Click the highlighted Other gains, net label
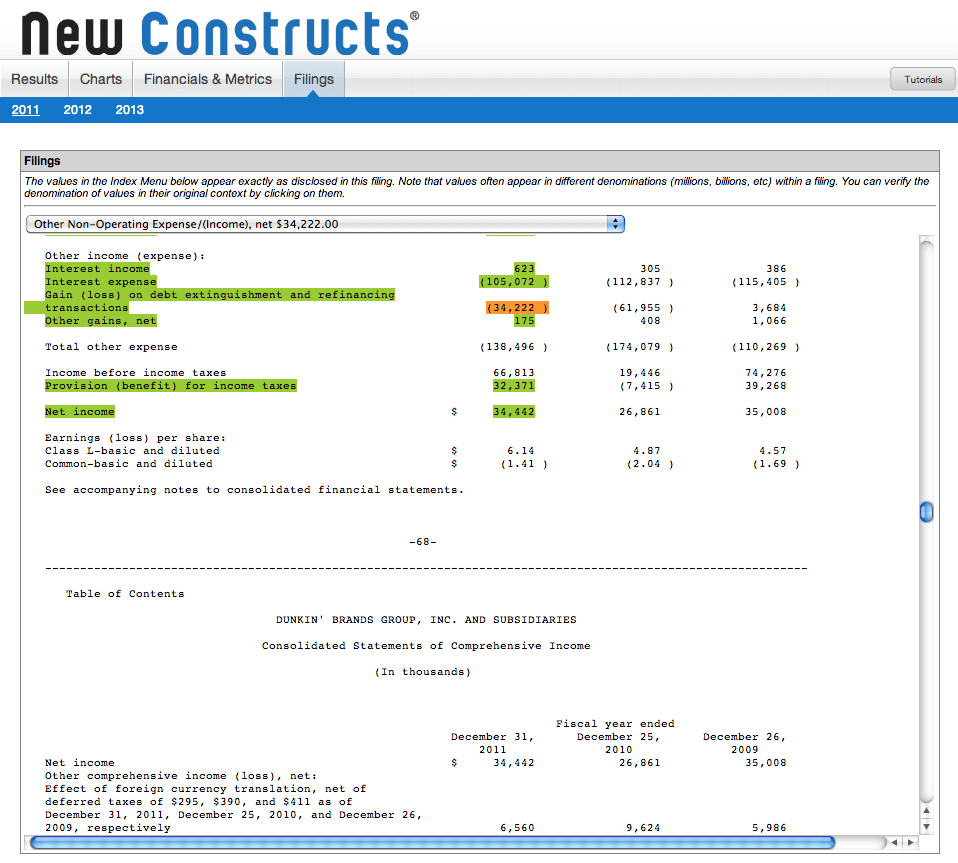 [x=101, y=321]
